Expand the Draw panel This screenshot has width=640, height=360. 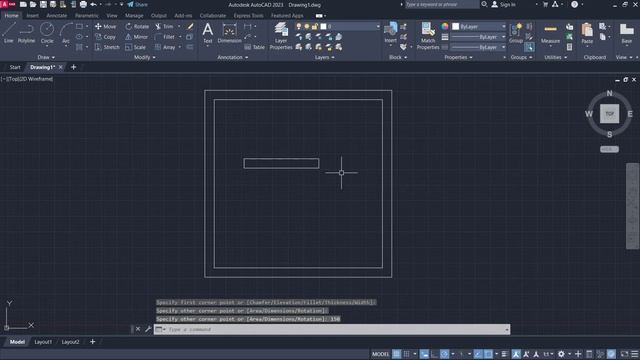coord(46,58)
